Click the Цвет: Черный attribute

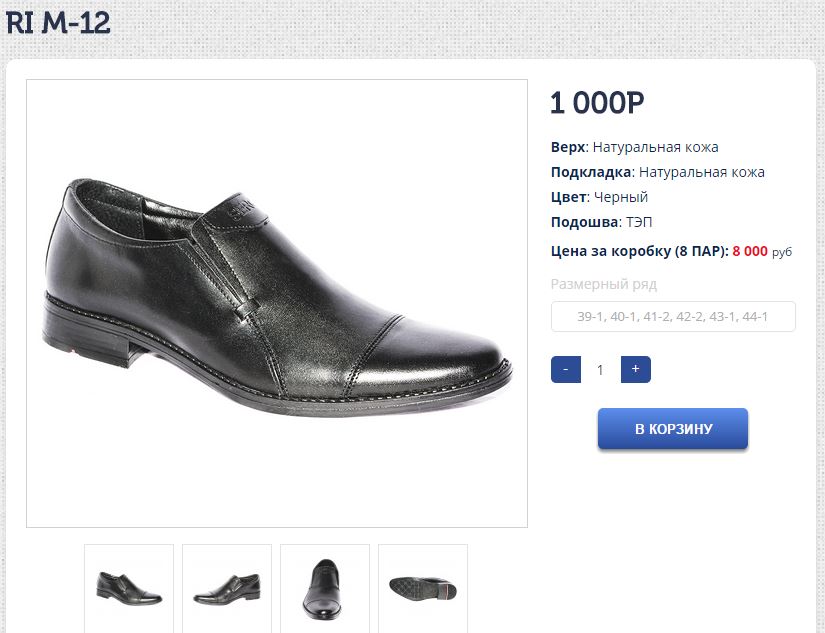(x=599, y=197)
